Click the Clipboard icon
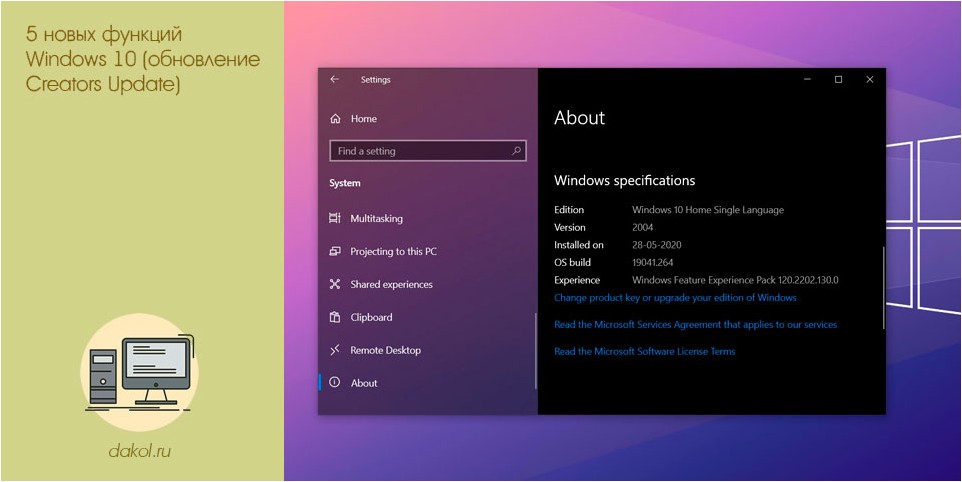The height and width of the screenshot is (482, 962). [335, 317]
